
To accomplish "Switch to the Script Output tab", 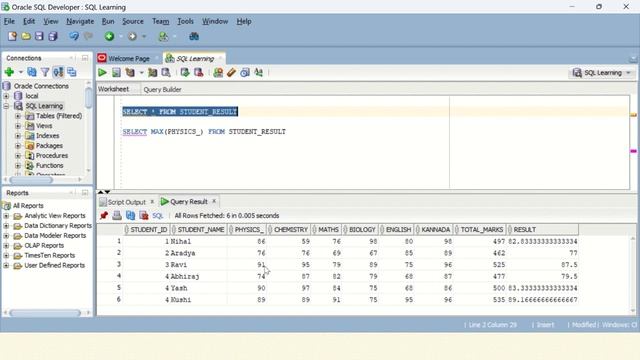I will [127, 202].
